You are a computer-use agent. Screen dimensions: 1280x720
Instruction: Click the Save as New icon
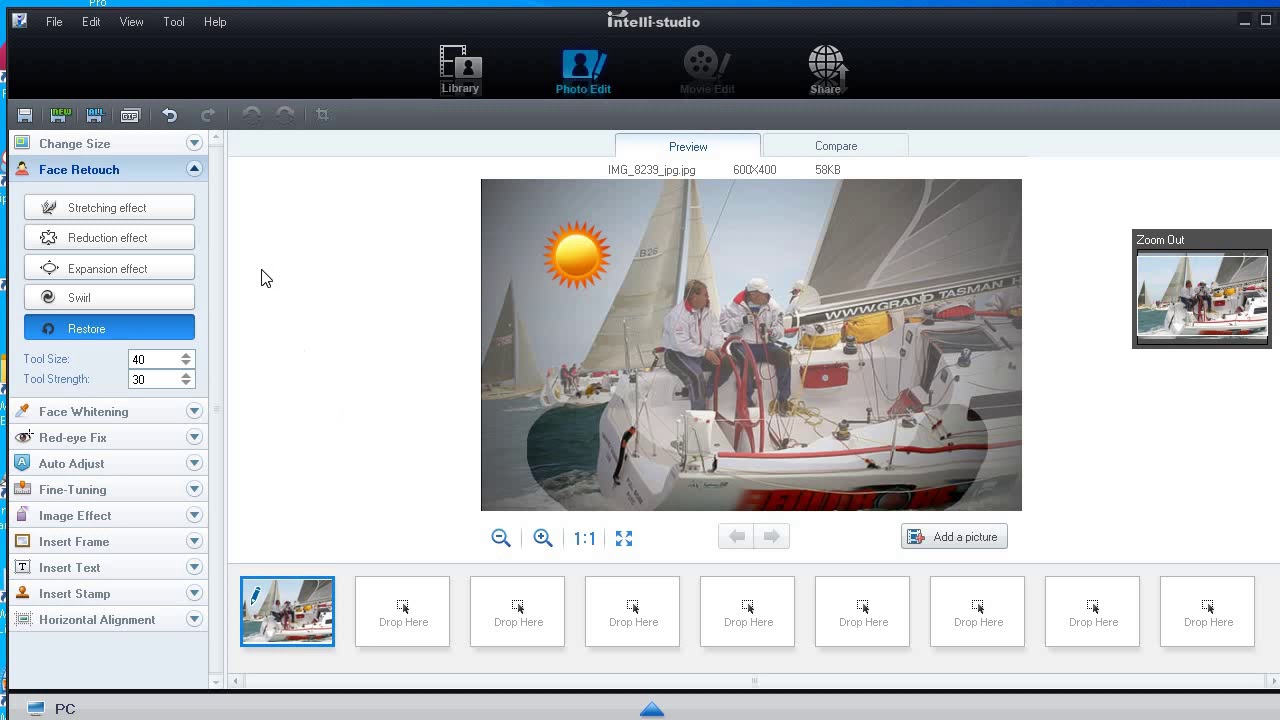59,116
